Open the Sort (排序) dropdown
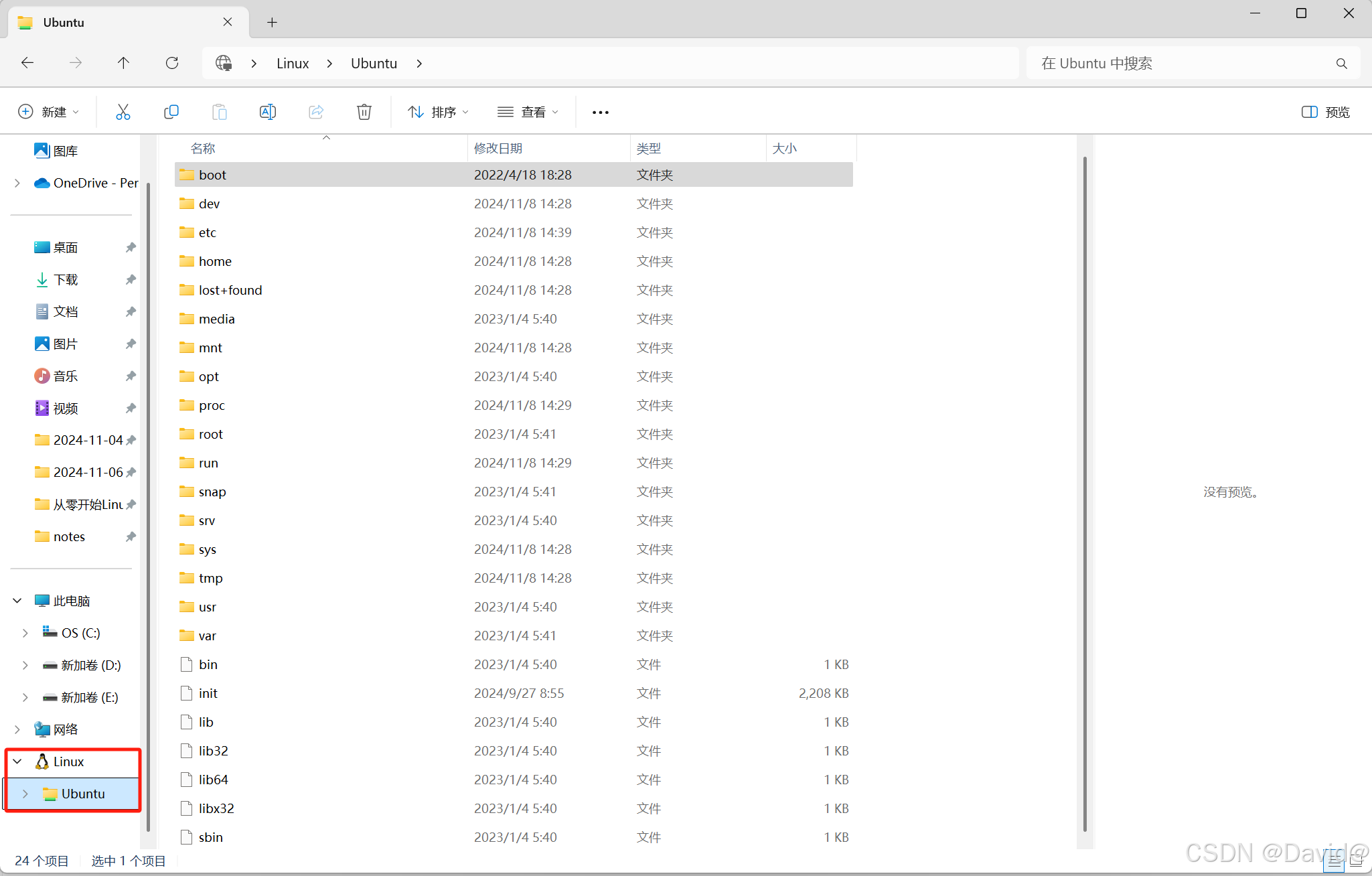This screenshot has height=876, width=1372. pyautogui.click(x=438, y=112)
